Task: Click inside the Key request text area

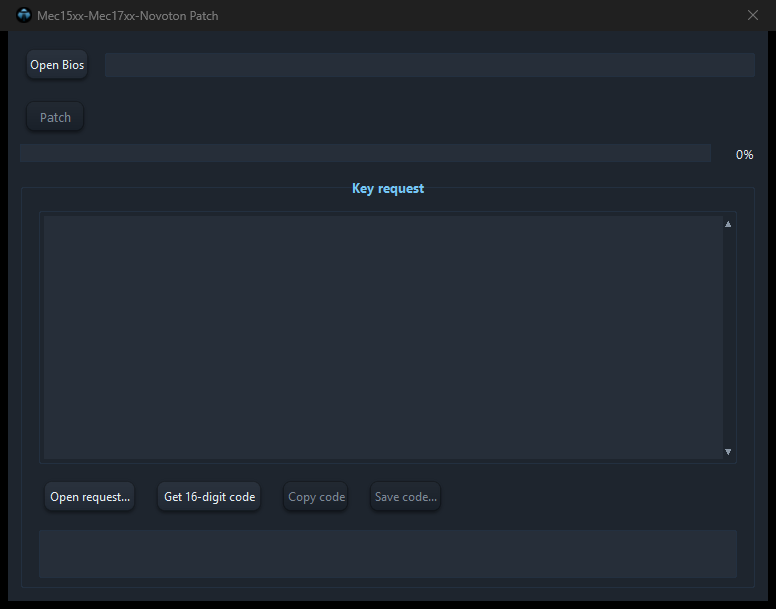Action: point(383,337)
